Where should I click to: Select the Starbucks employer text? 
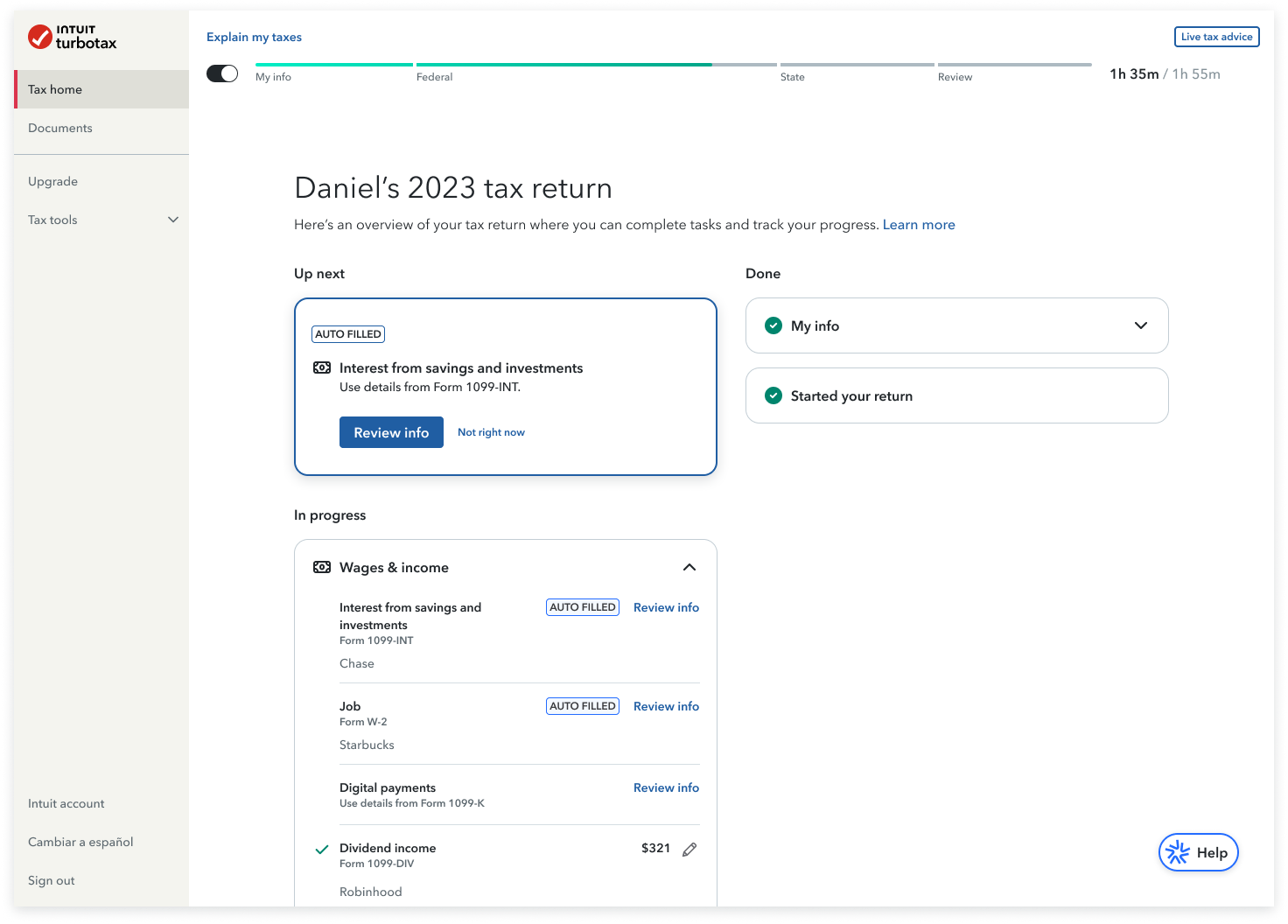[x=367, y=745]
